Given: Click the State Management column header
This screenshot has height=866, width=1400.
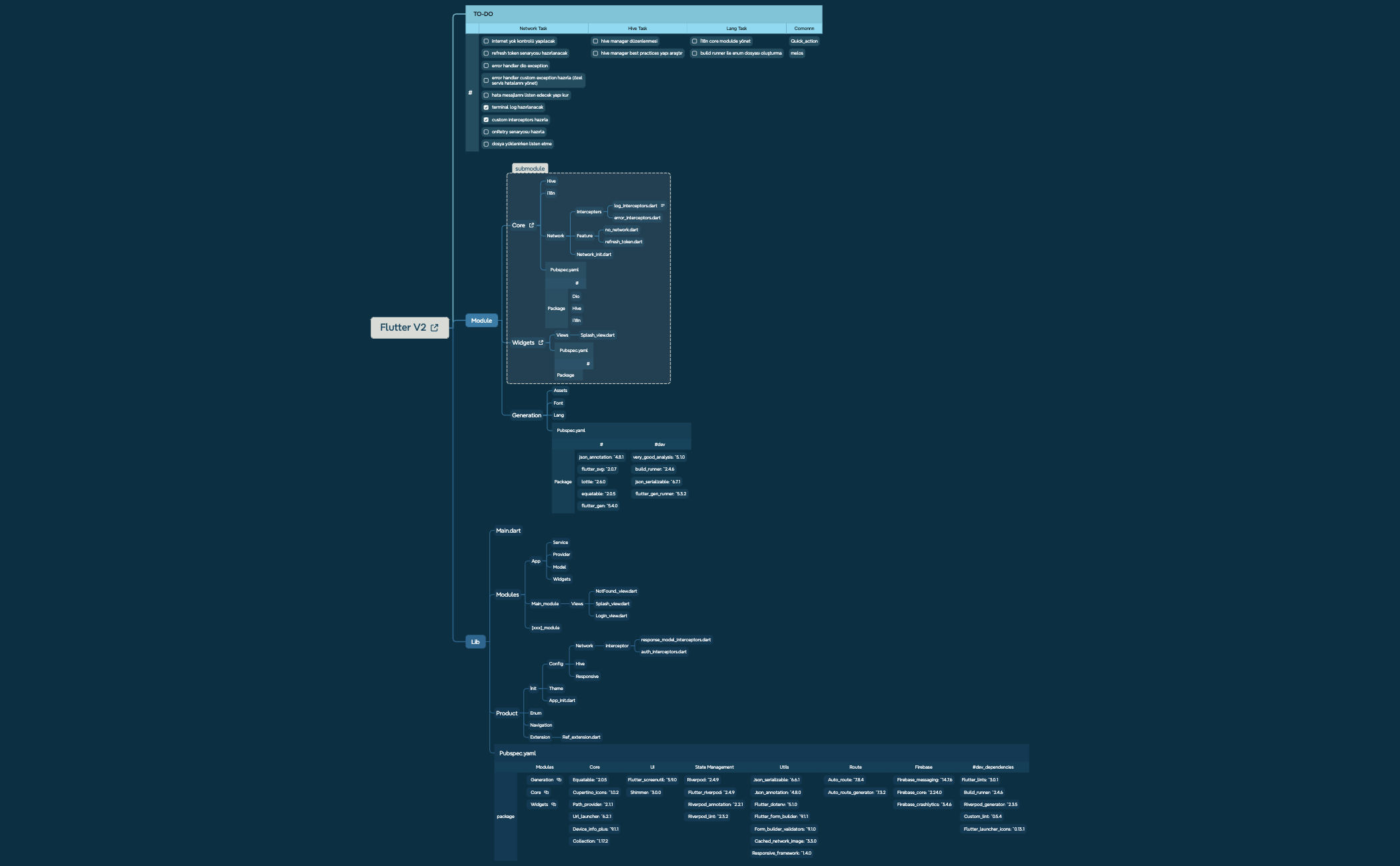Looking at the screenshot, I should [x=714, y=767].
